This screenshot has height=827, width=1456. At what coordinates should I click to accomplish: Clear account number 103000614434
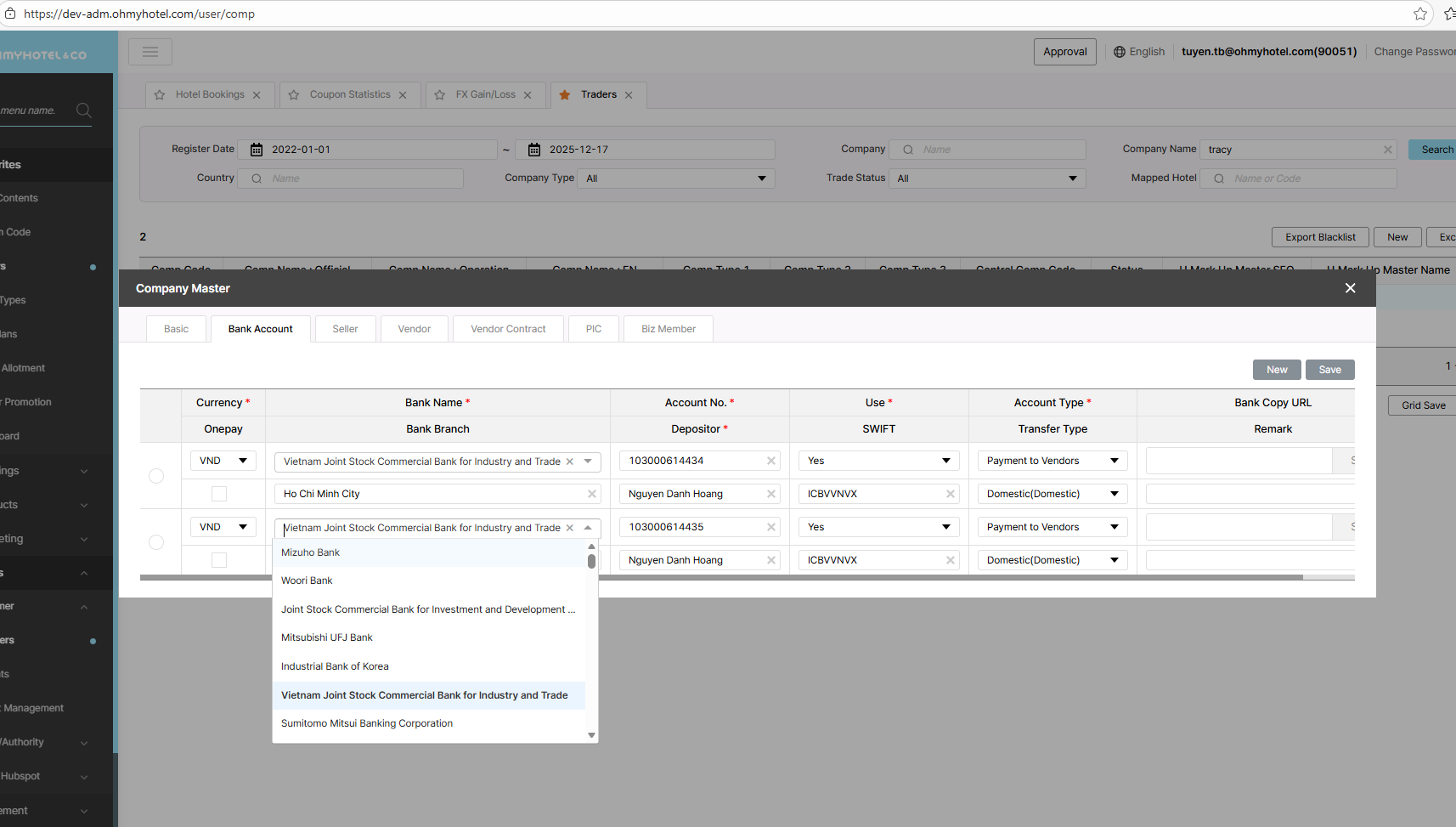[x=771, y=461]
